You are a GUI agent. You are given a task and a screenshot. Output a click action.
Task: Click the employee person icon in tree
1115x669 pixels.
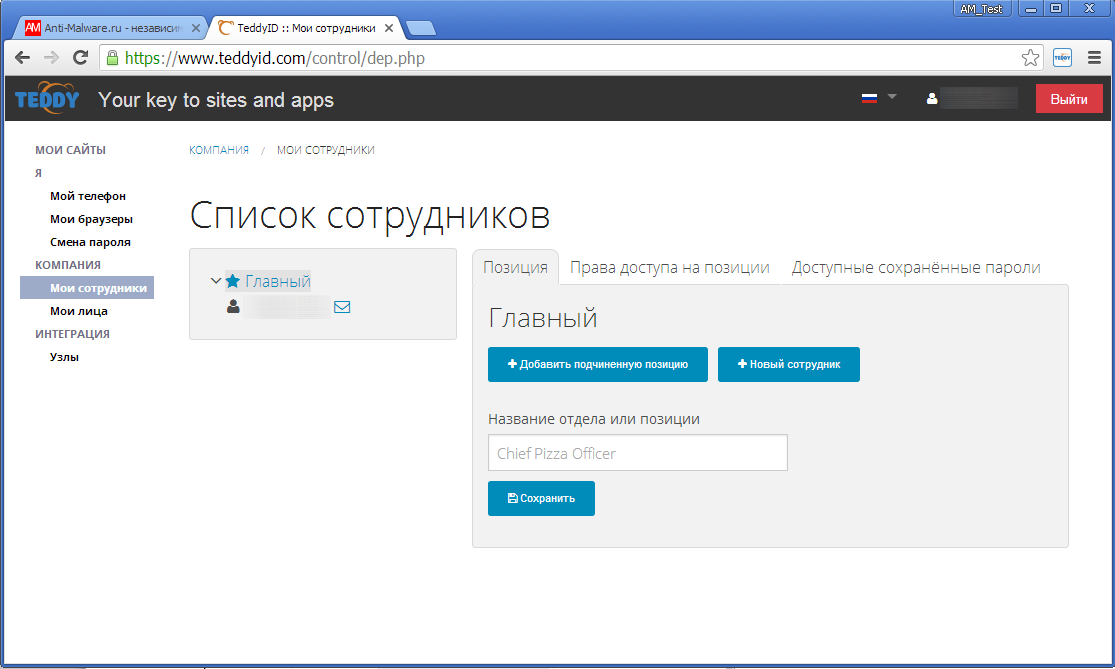click(233, 306)
